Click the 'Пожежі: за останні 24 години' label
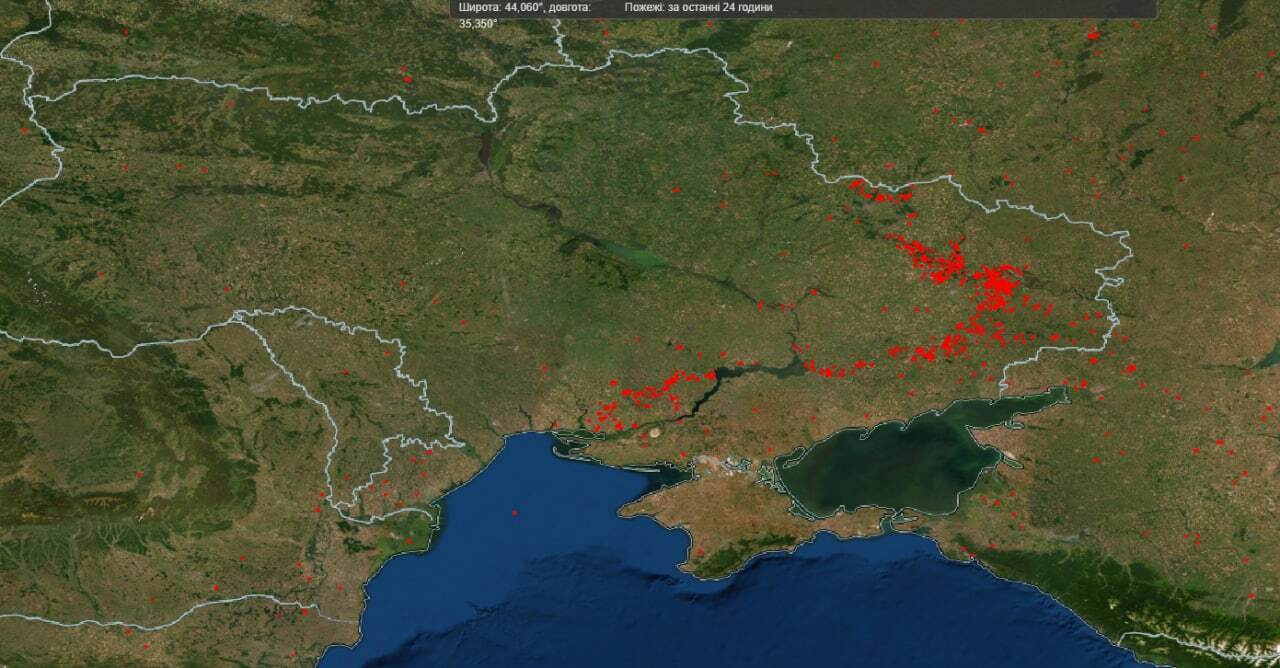 pyautogui.click(x=698, y=7)
